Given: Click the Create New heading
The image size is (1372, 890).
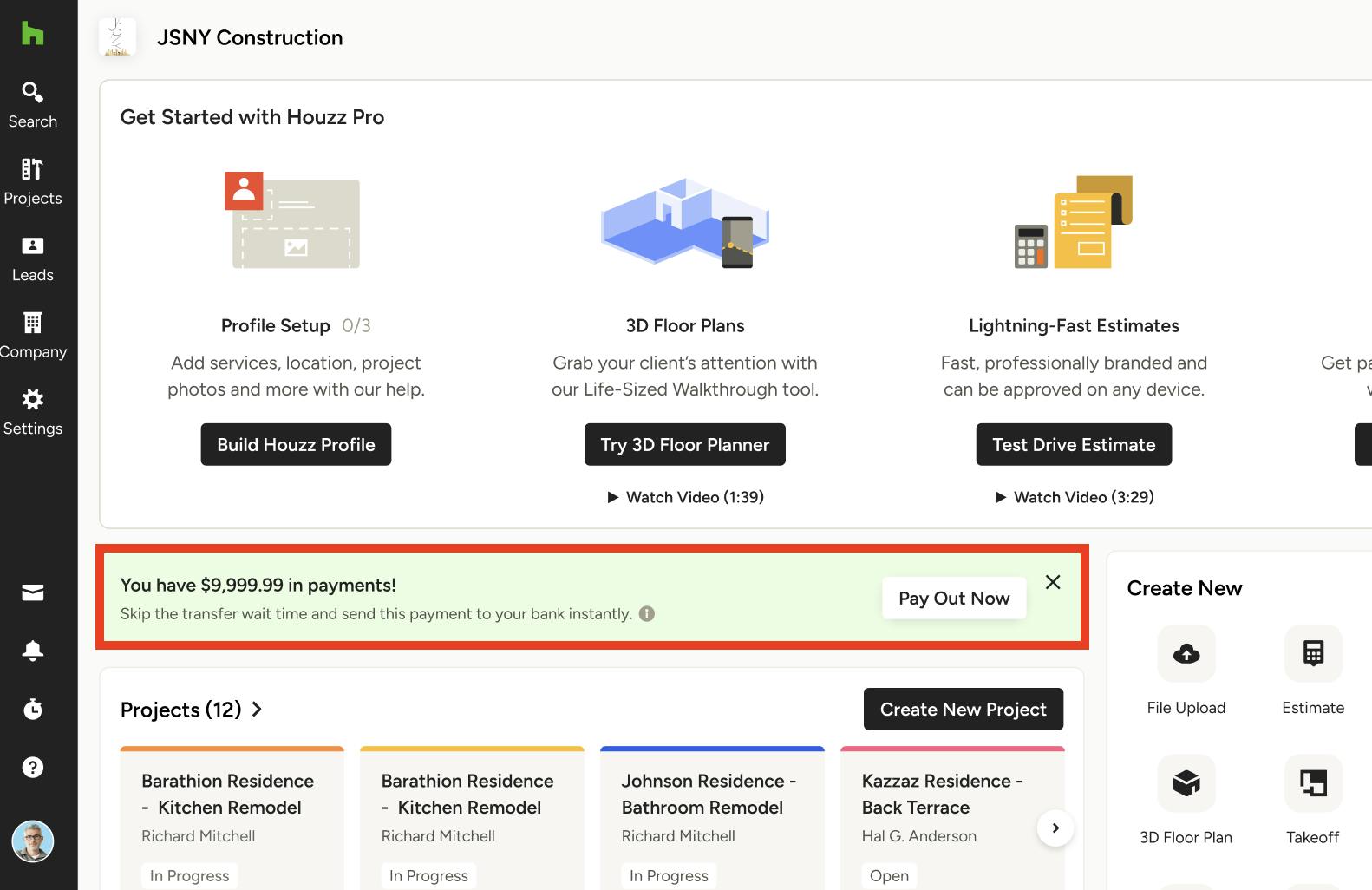Looking at the screenshot, I should pyautogui.click(x=1185, y=588).
